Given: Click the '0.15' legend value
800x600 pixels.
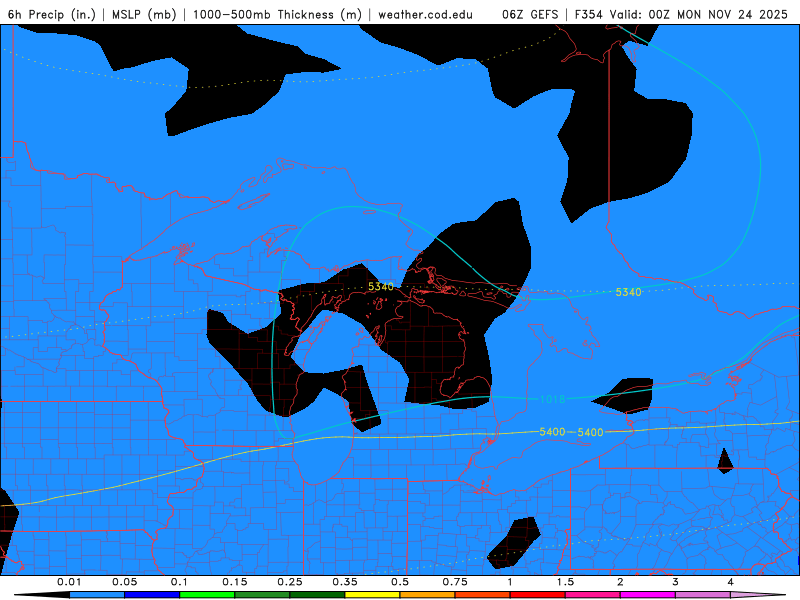Looking at the screenshot, I should click(x=235, y=582).
